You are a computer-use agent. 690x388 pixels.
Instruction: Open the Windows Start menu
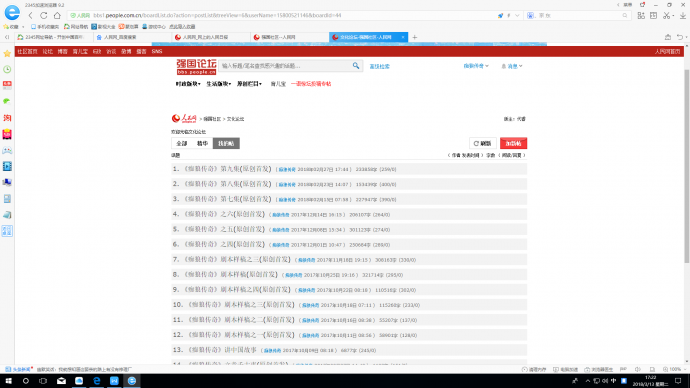click(8, 381)
